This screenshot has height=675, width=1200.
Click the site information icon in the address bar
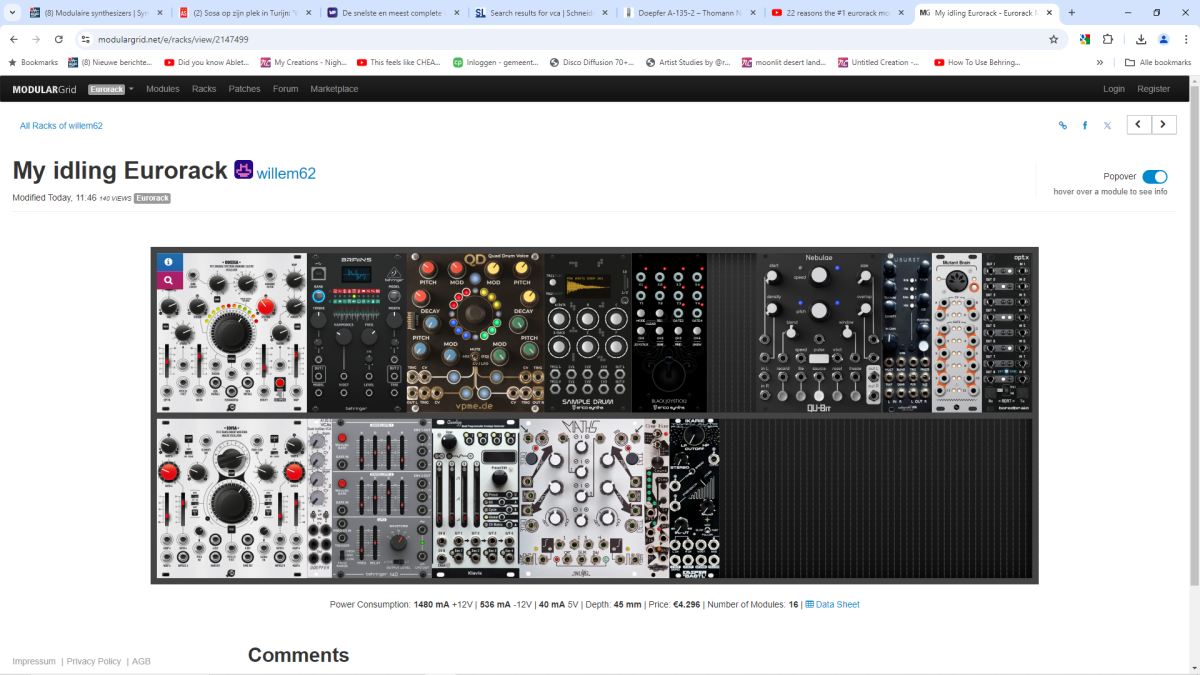tap(86, 39)
